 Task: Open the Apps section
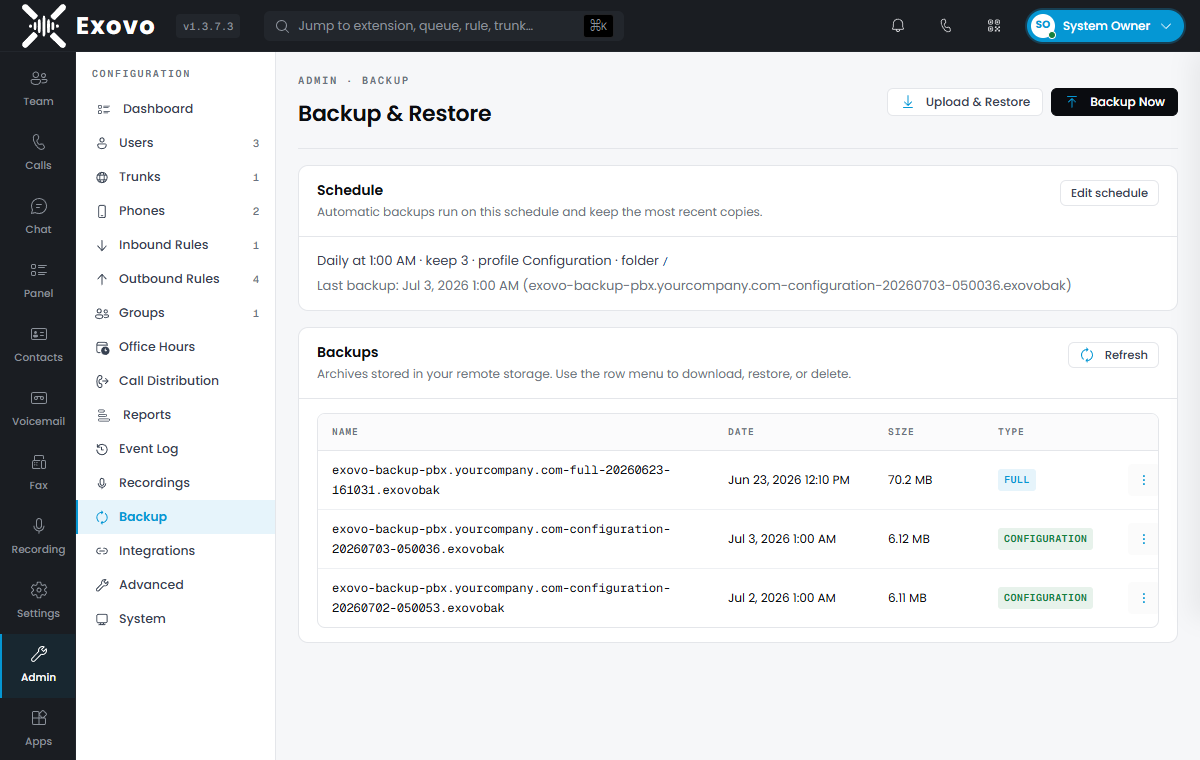(x=38, y=728)
